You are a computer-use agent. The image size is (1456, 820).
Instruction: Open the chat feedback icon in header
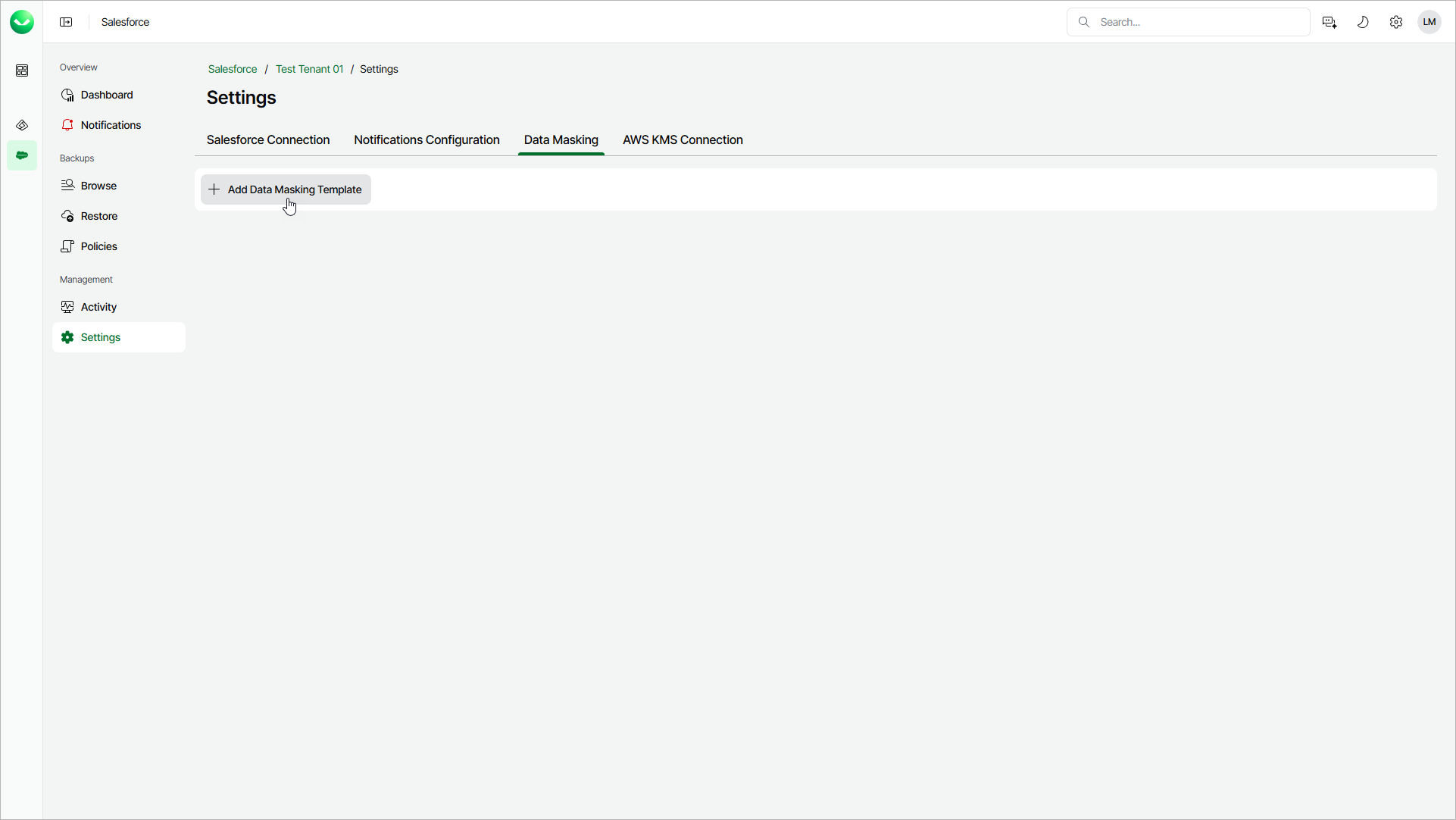[1329, 22]
